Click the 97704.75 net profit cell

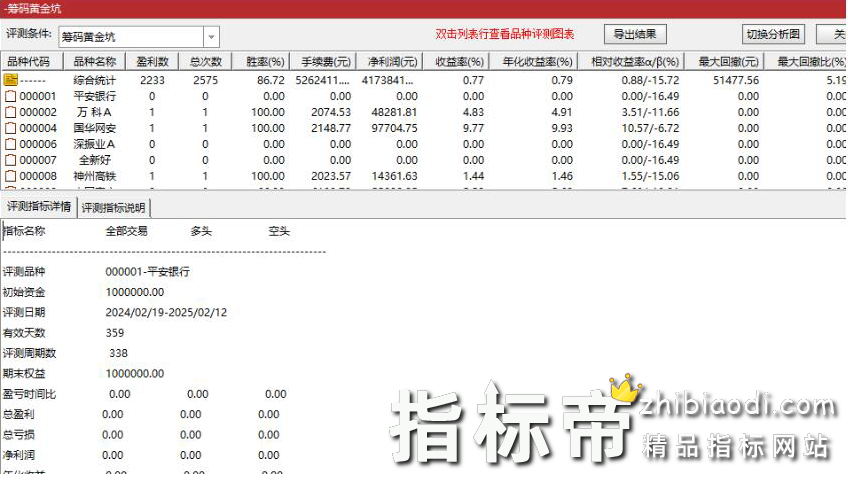pyautogui.click(x=394, y=128)
